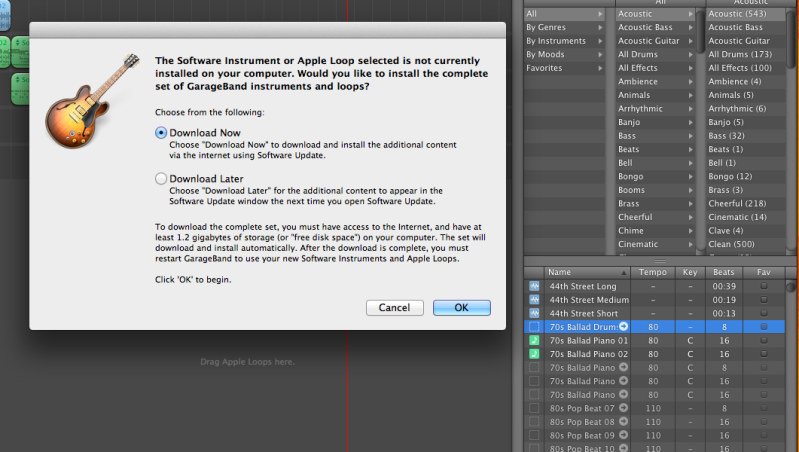Click the green note icon for 70s Ballad Piano 01

point(534,340)
